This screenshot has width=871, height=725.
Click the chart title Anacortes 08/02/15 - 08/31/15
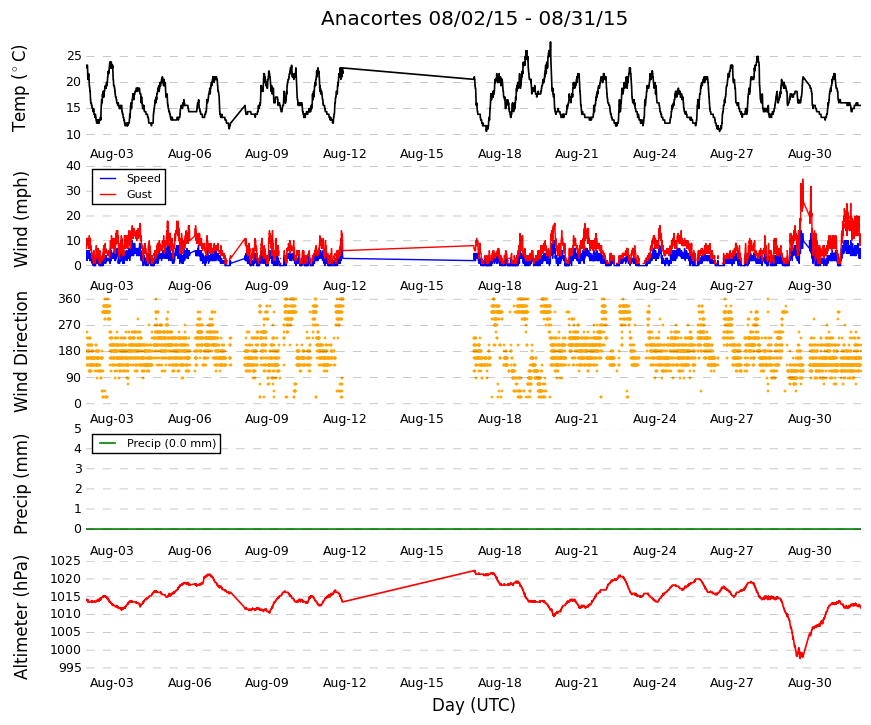pos(474,18)
